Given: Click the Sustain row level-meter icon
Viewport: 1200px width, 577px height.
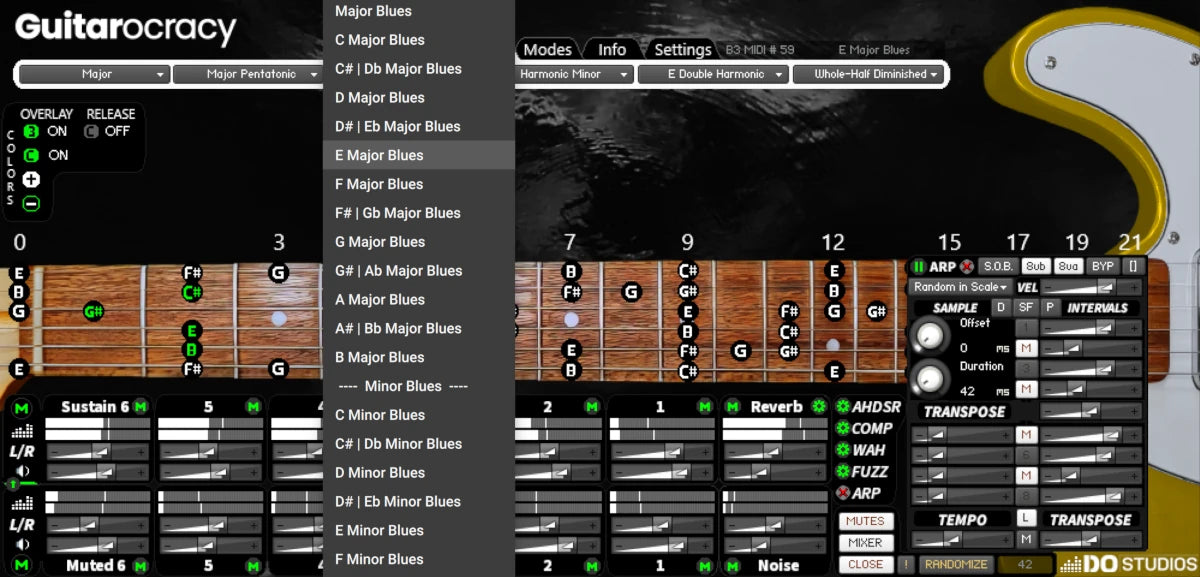Looking at the screenshot, I should [21, 432].
